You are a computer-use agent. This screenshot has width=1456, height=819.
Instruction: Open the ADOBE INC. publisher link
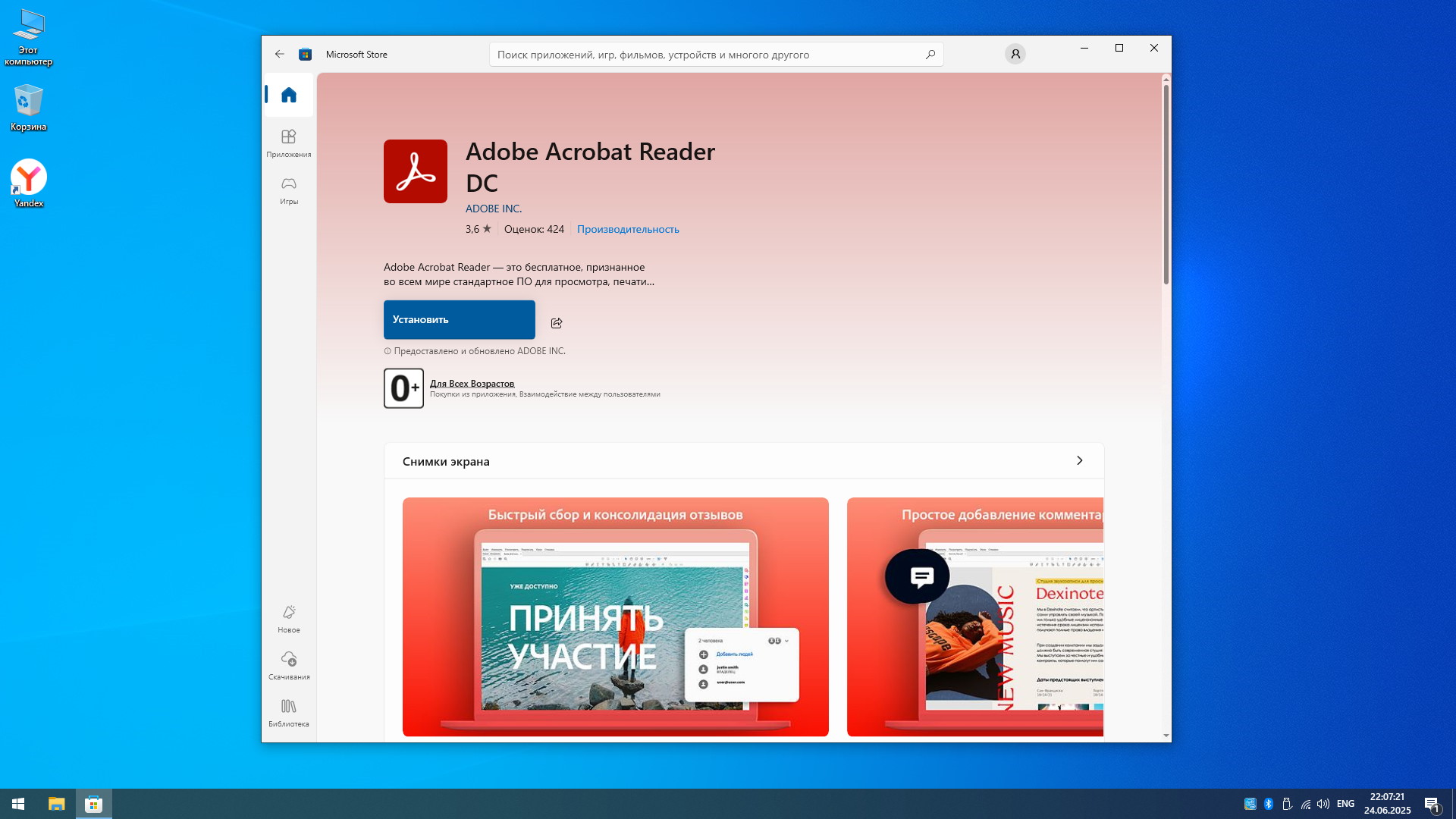(x=493, y=209)
